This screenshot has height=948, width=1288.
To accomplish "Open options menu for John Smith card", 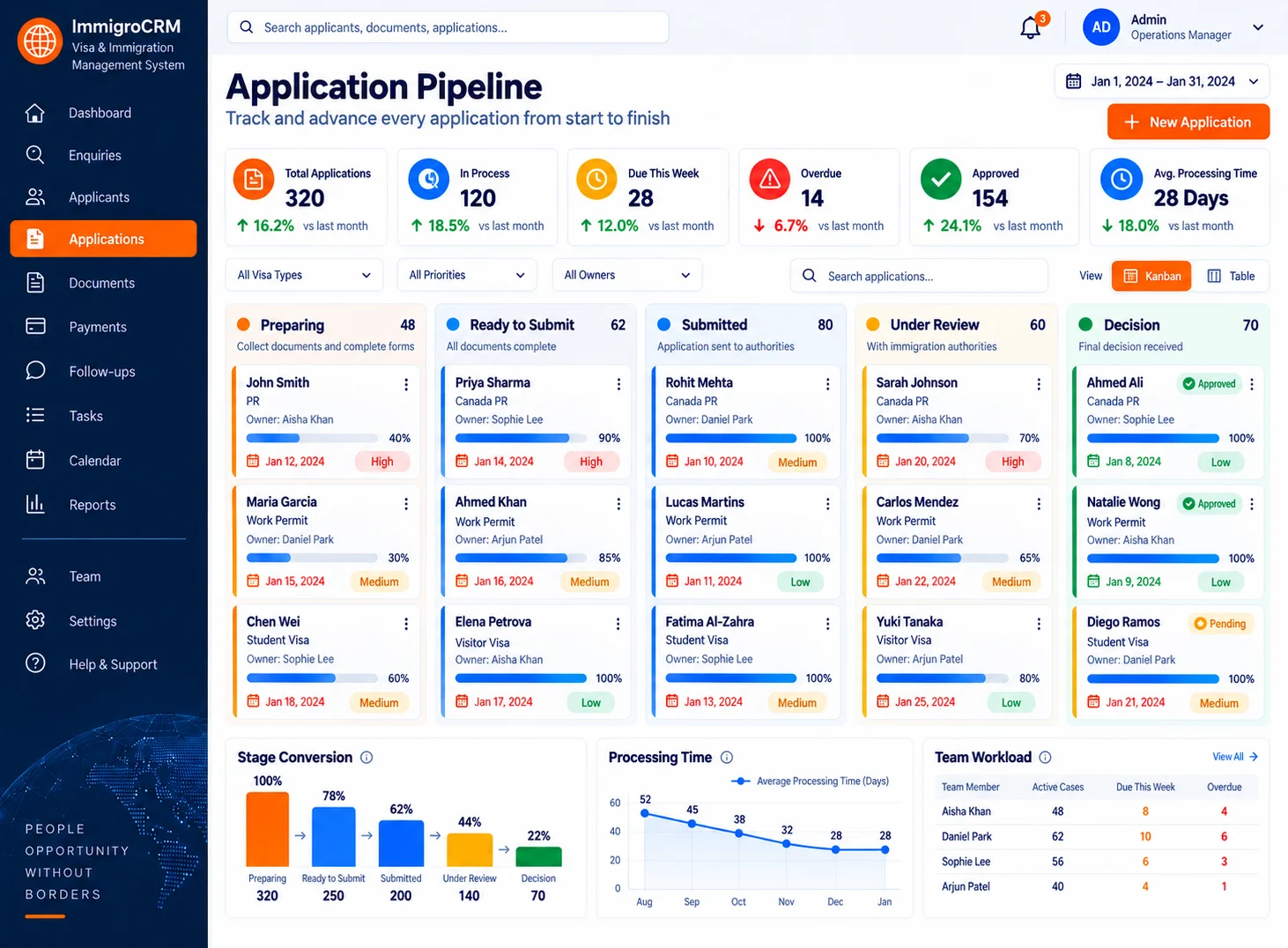I will click(x=406, y=384).
